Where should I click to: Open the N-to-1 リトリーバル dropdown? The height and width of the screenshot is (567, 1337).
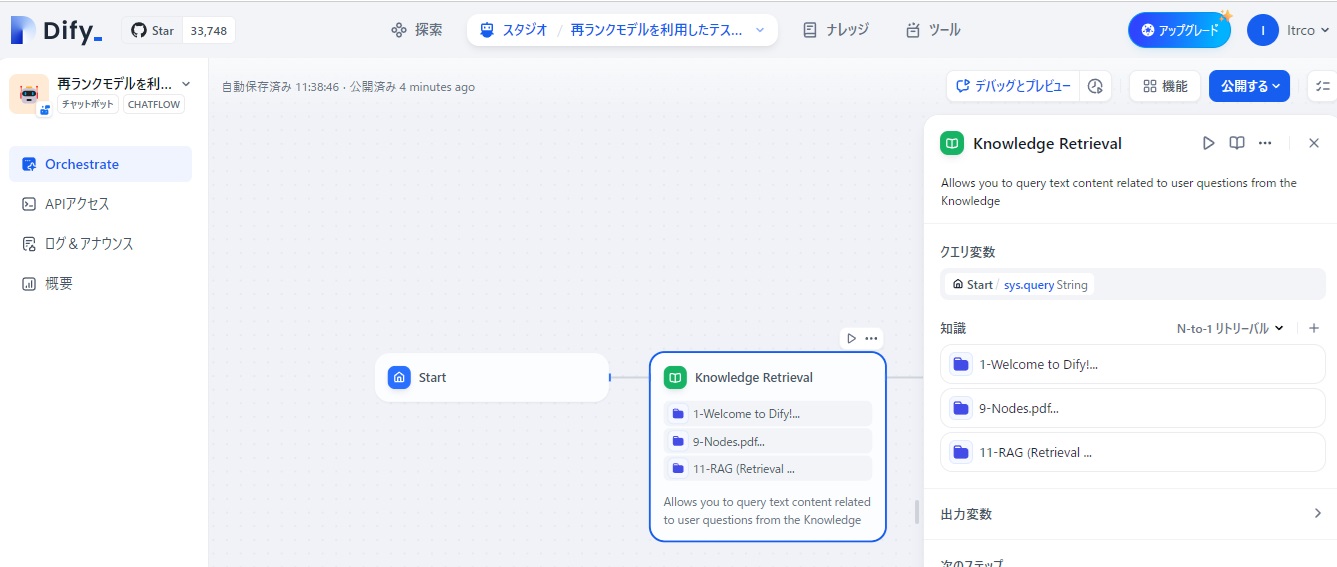(1230, 328)
